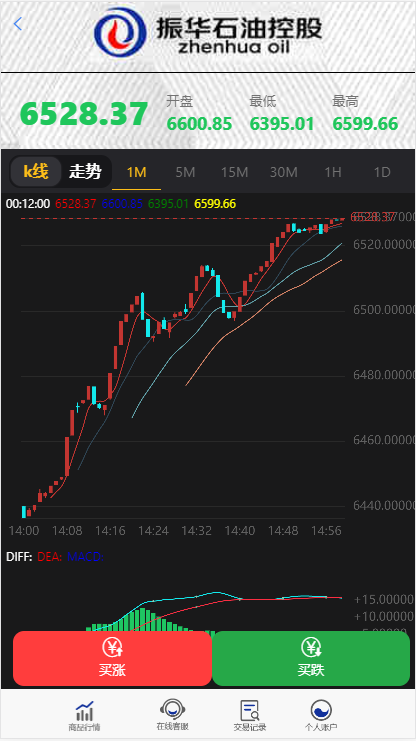
Task: Go back using the left arrow
Action: (x=17, y=24)
